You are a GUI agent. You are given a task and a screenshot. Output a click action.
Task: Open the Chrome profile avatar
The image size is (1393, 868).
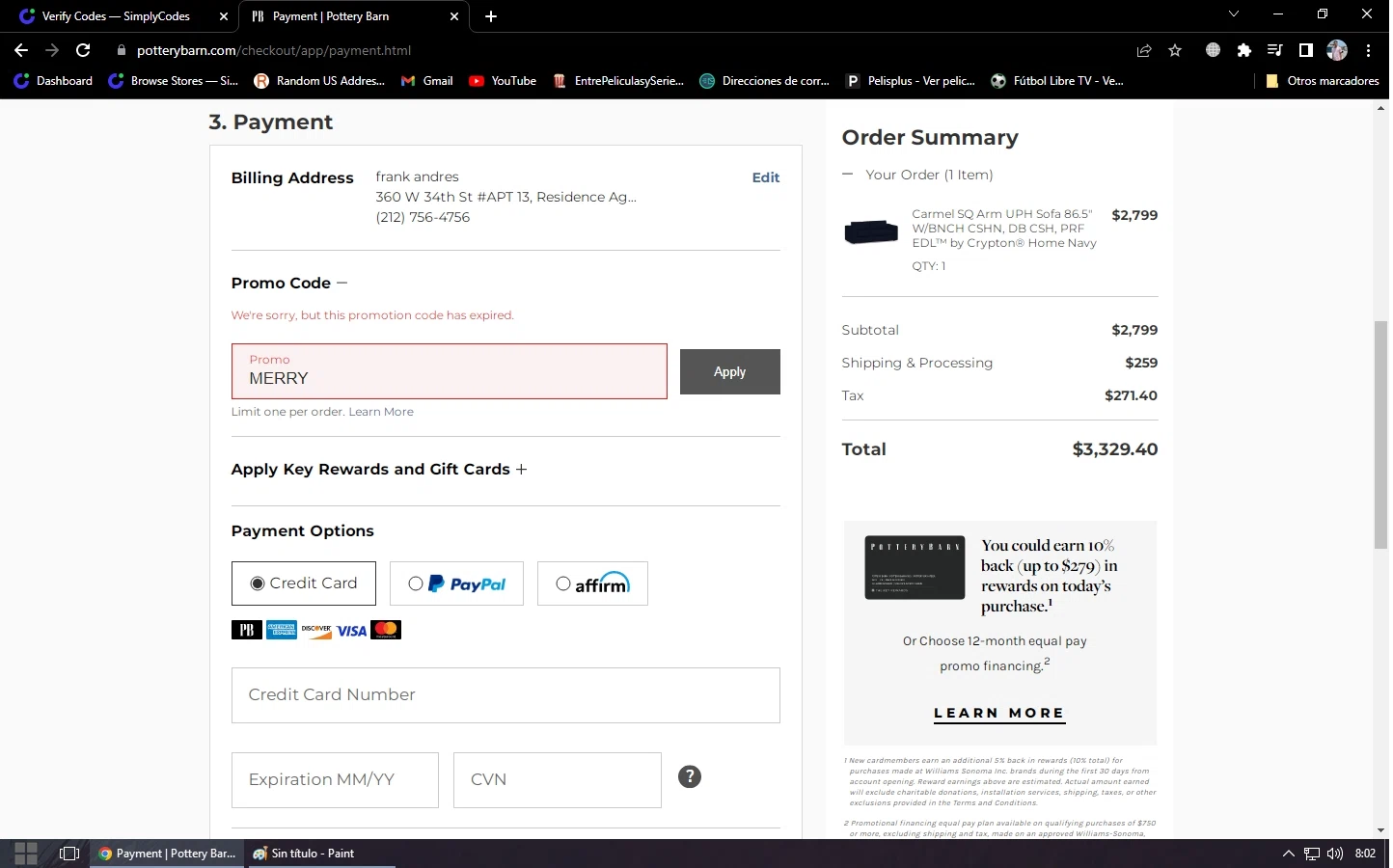[x=1337, y=50]
